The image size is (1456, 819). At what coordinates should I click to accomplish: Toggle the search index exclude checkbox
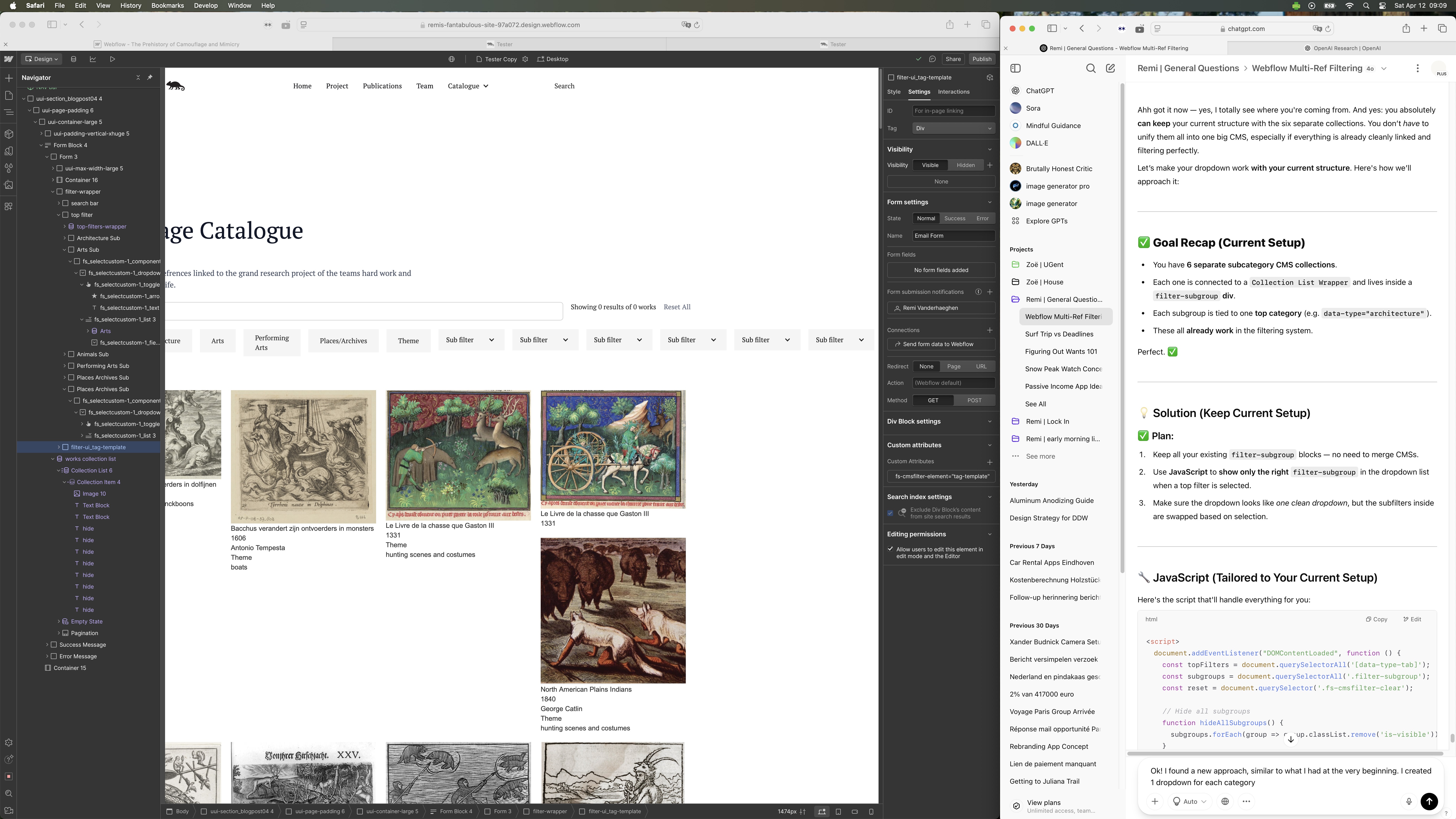[x=890, y=513]
